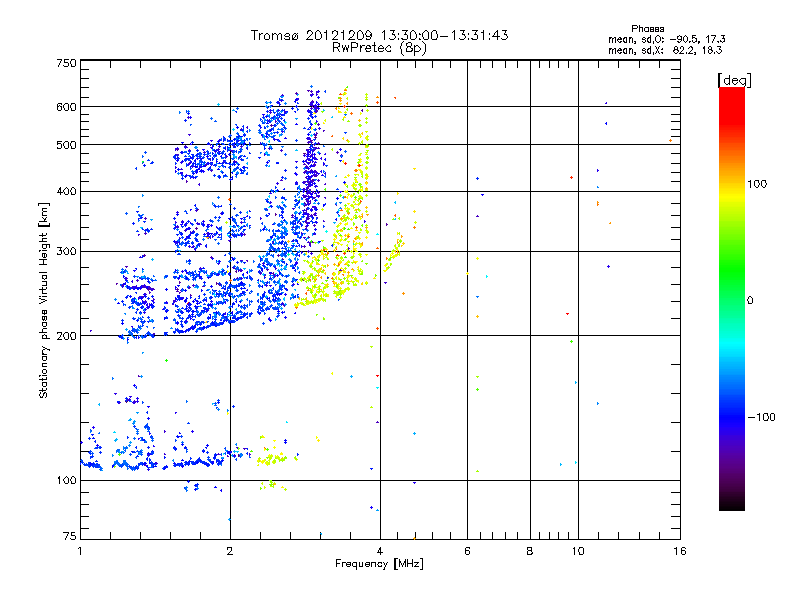
Task: Click the x-axis tick label '8'
Action: [530, 551]
